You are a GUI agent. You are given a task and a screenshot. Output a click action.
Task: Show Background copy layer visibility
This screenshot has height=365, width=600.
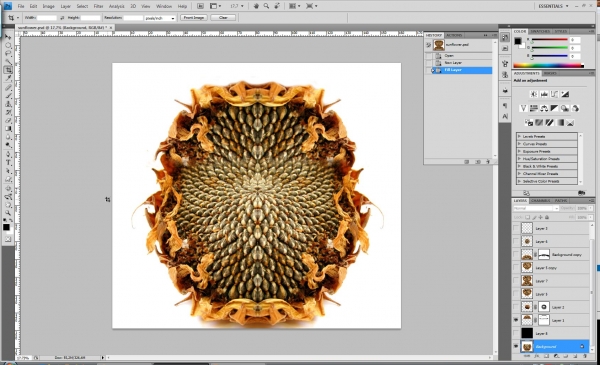click(516, 254)
